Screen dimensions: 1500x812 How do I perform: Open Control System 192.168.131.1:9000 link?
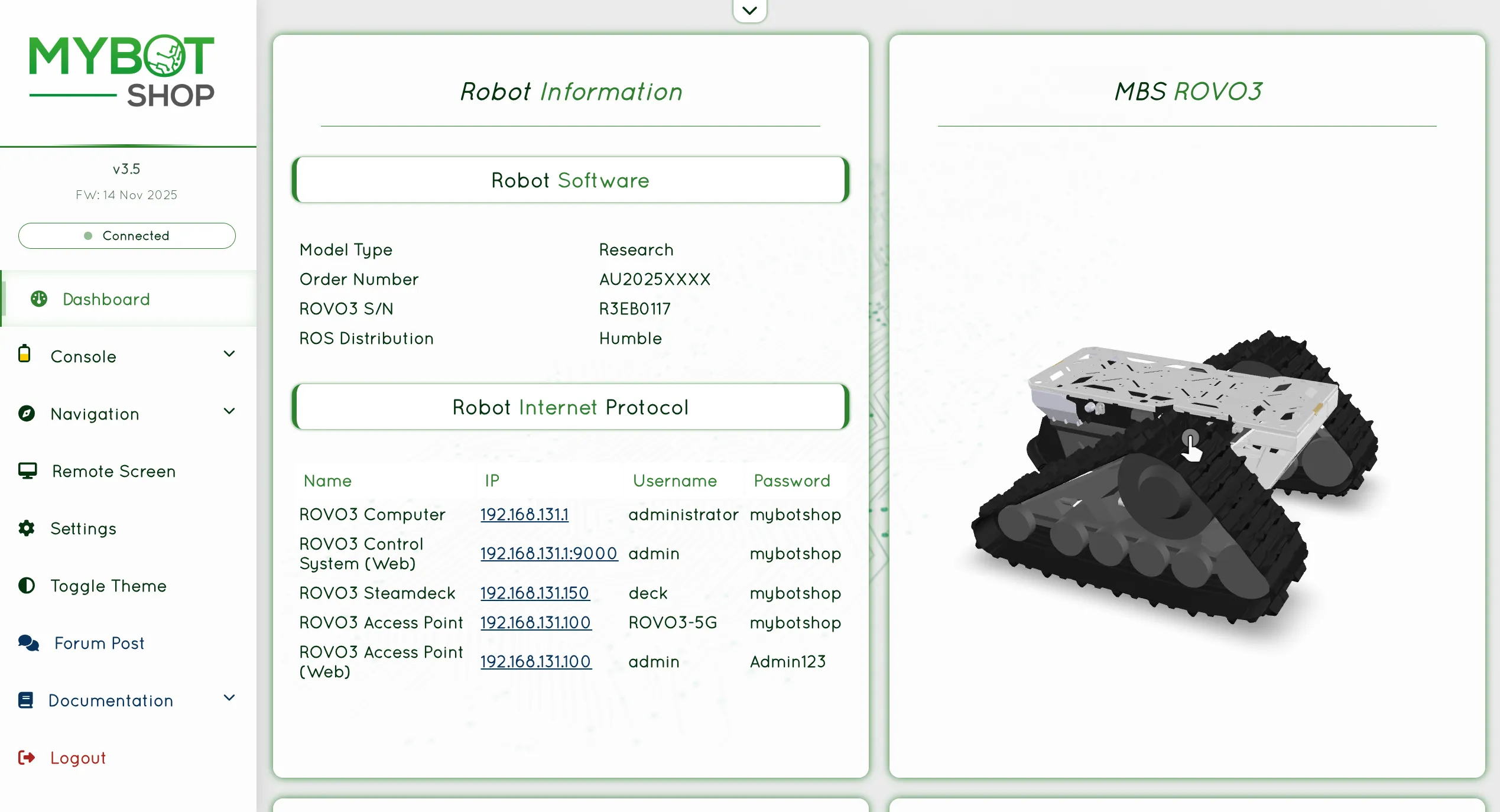click(548, 553)
